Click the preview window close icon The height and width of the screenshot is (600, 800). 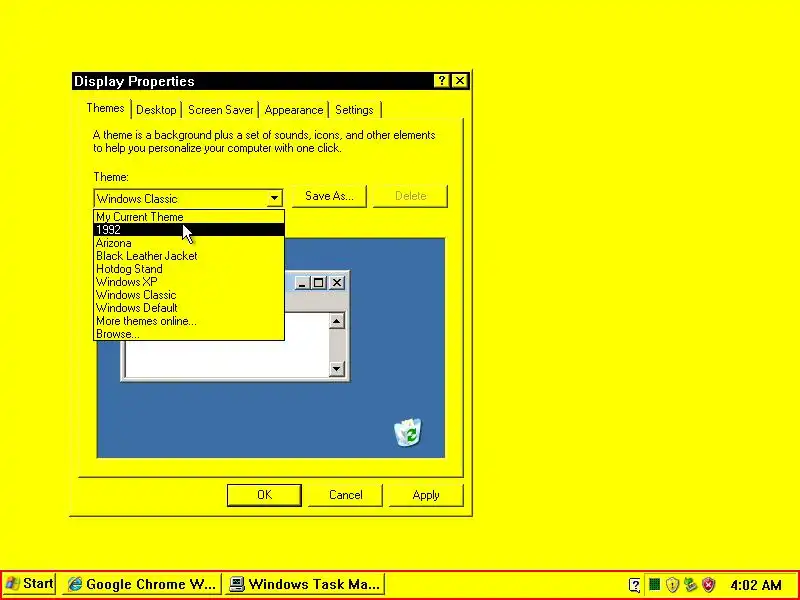(x=337, y=283)
